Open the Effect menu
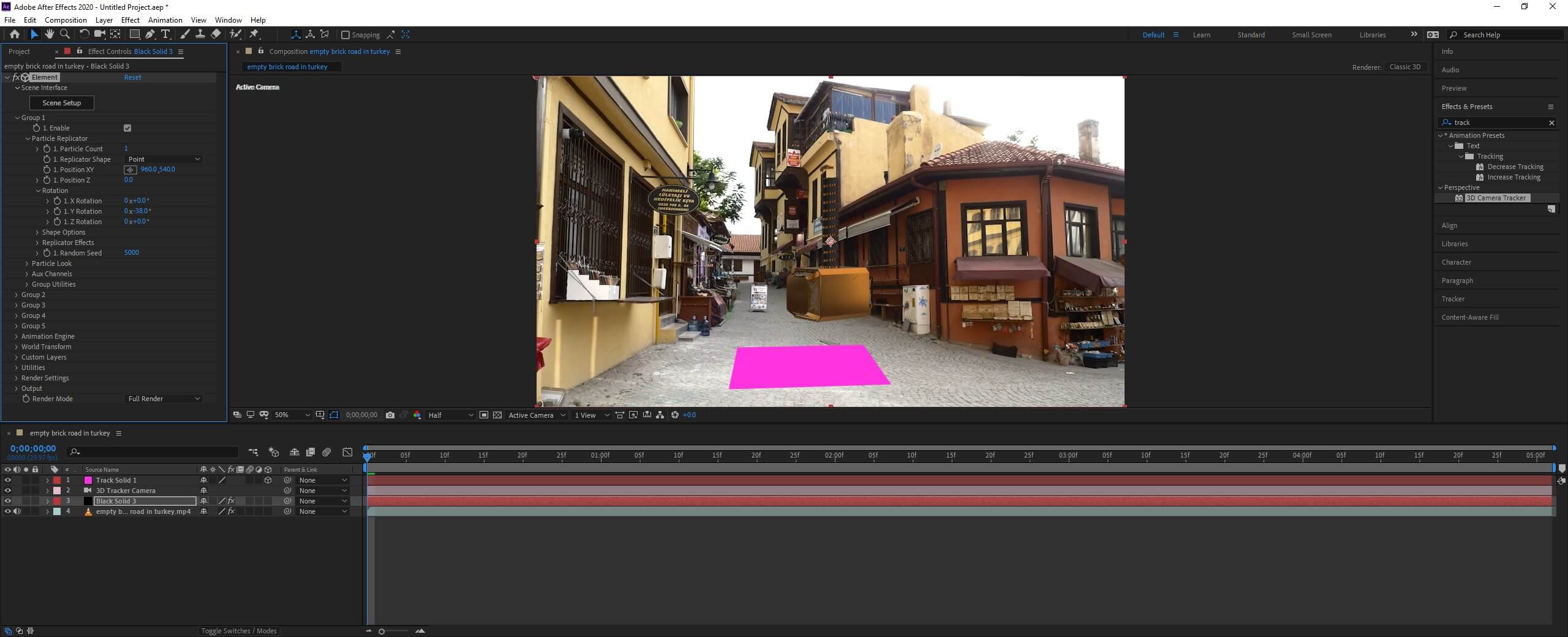 tap(130, 20)
